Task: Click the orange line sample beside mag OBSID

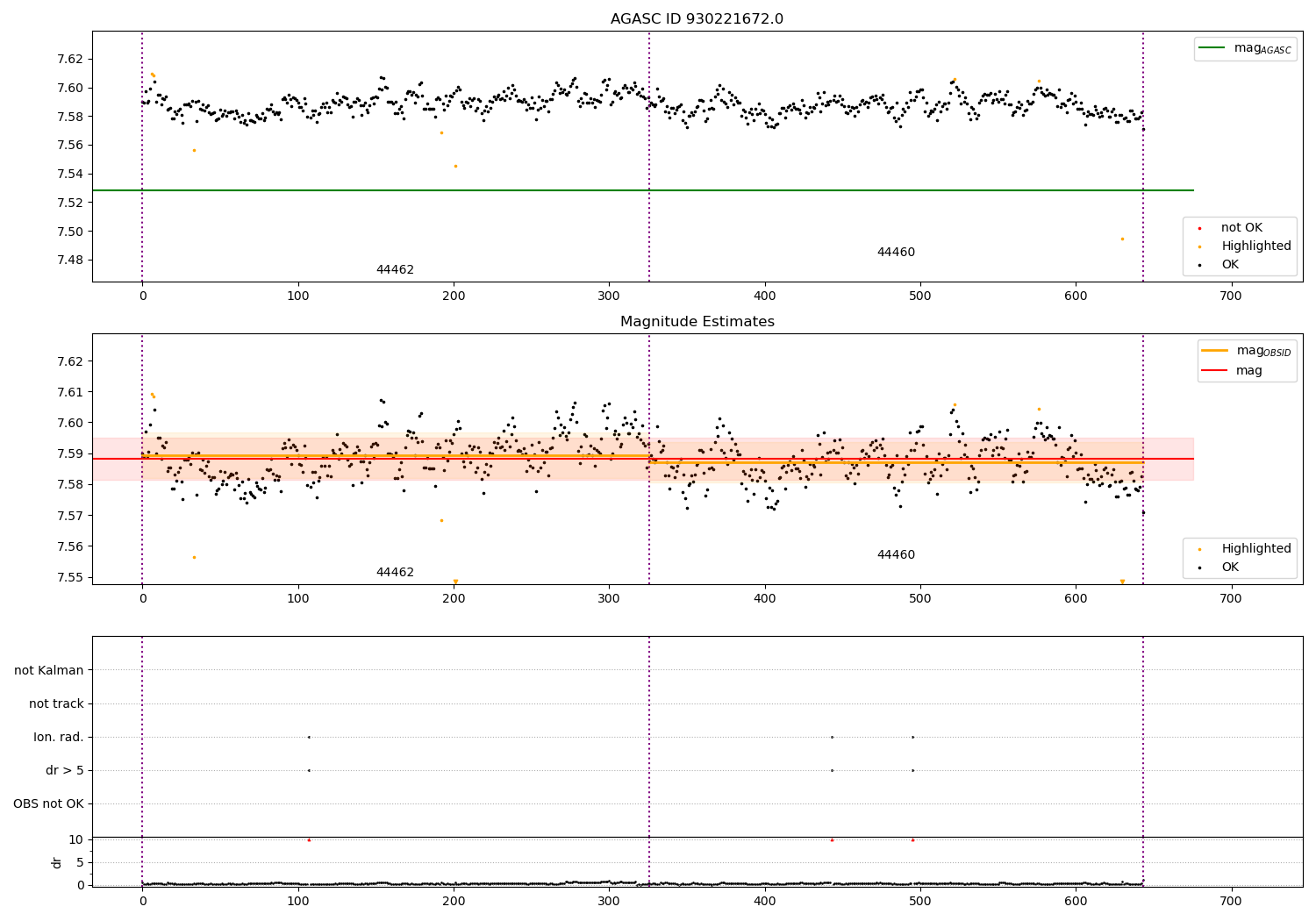Action: 1214,351
